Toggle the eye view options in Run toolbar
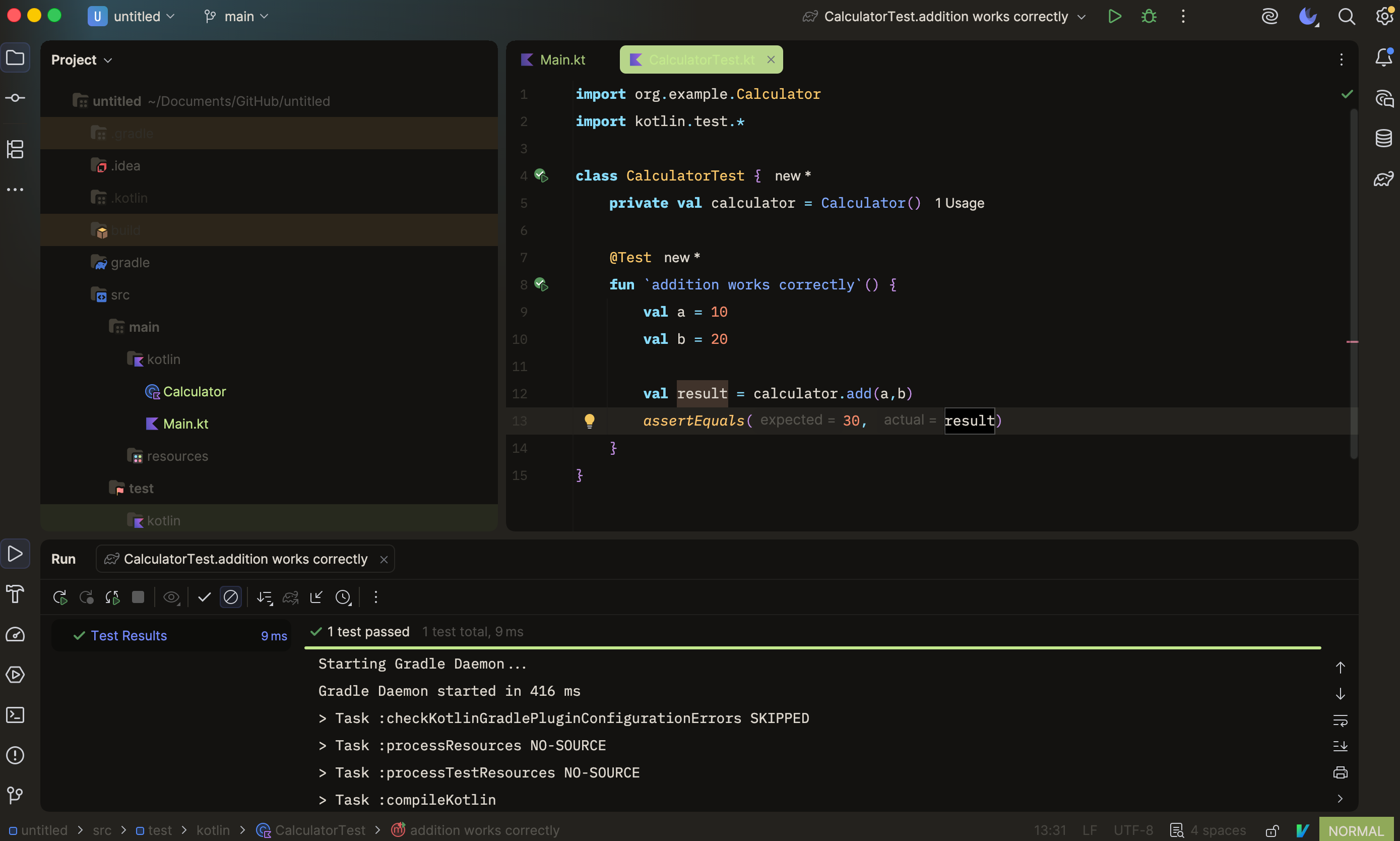 [172, 597]
